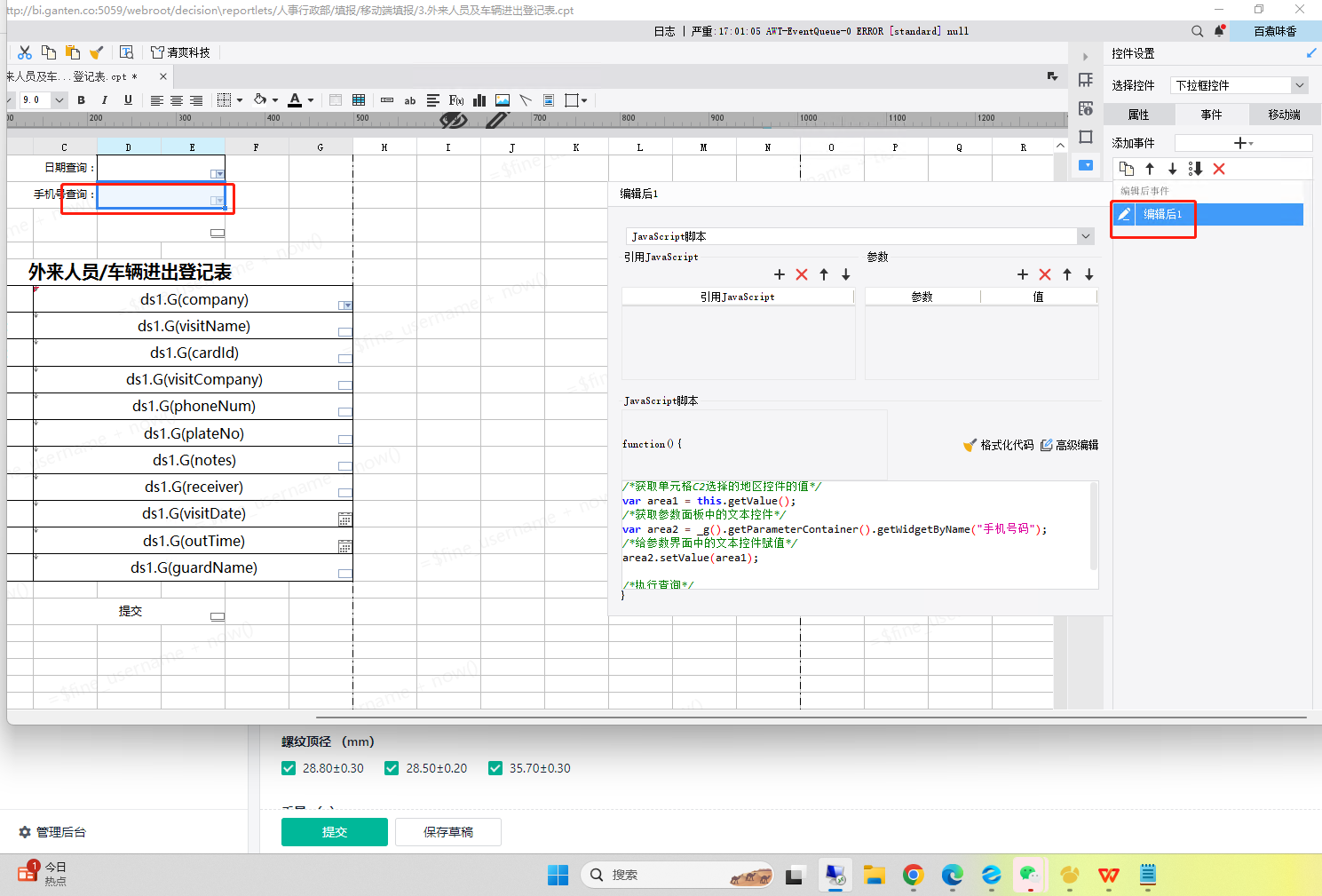Click the Paste clipboard icon
The image size is (1322, 896).
[73, 52]
